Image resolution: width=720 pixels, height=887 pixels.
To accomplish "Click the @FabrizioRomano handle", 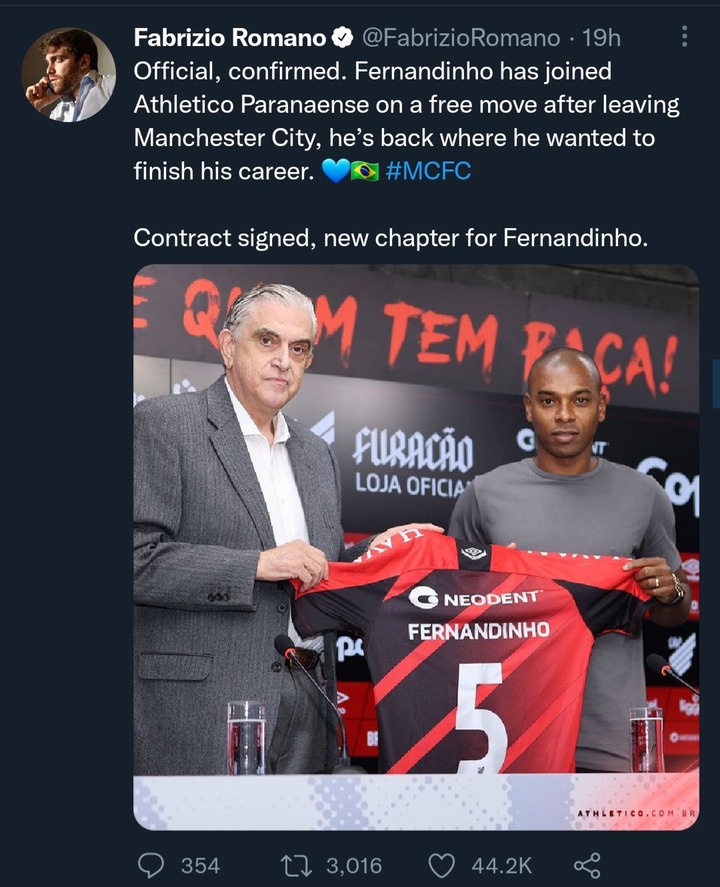I will pos(460,38).
